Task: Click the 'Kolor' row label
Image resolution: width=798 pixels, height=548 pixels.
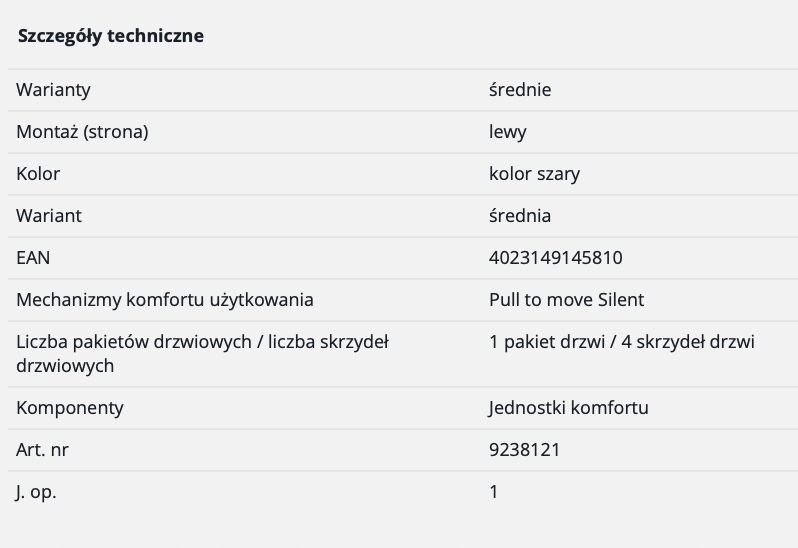Action: (x=38, y=174)
